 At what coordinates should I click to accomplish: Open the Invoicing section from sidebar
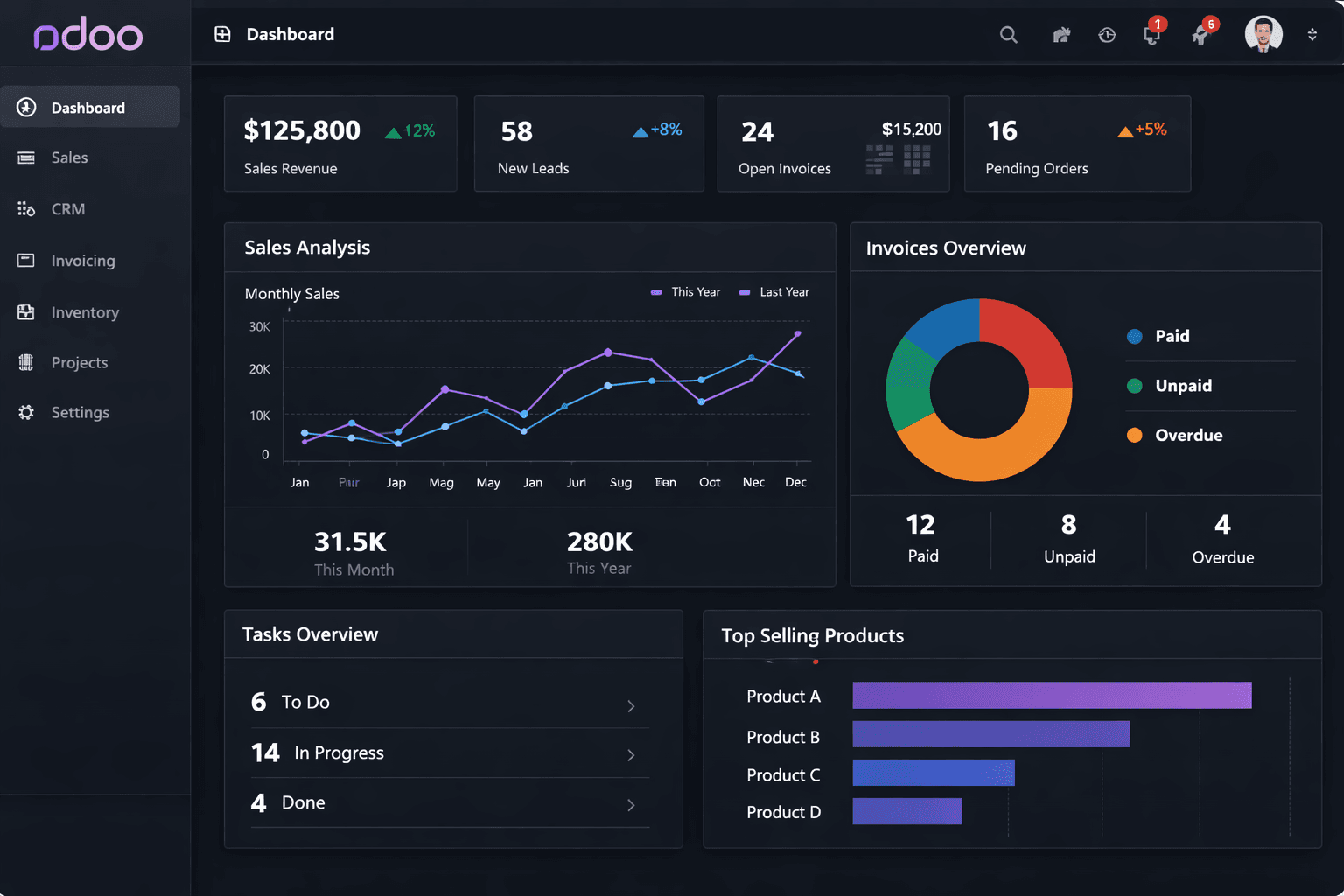pyautogui.click(x=81, y=261)
